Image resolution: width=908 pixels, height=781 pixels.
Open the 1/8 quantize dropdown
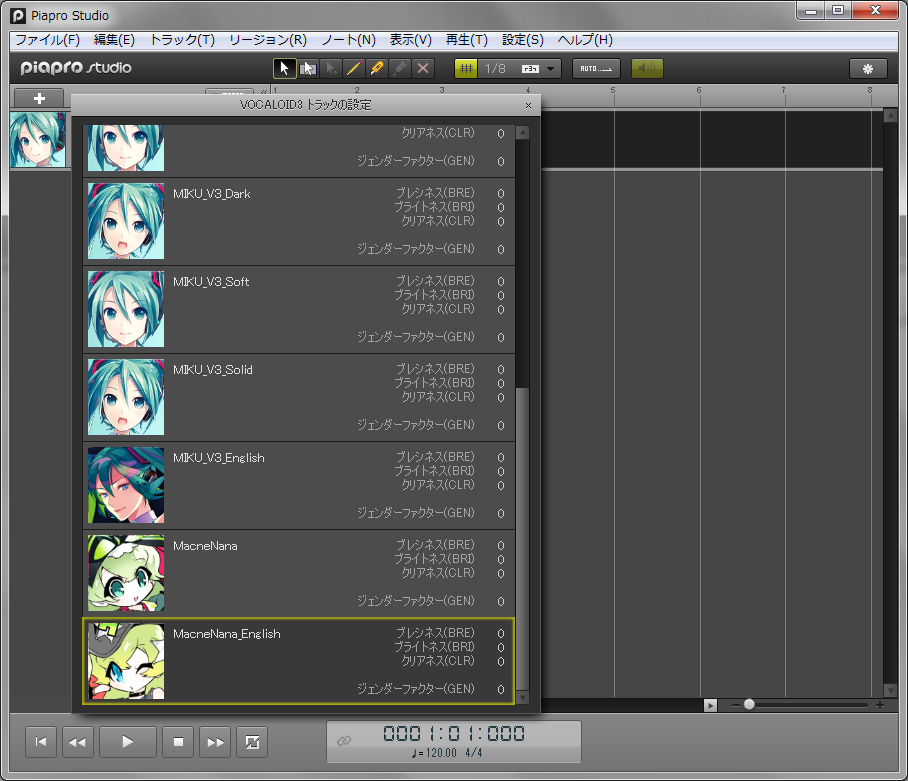tap(520, 68)
